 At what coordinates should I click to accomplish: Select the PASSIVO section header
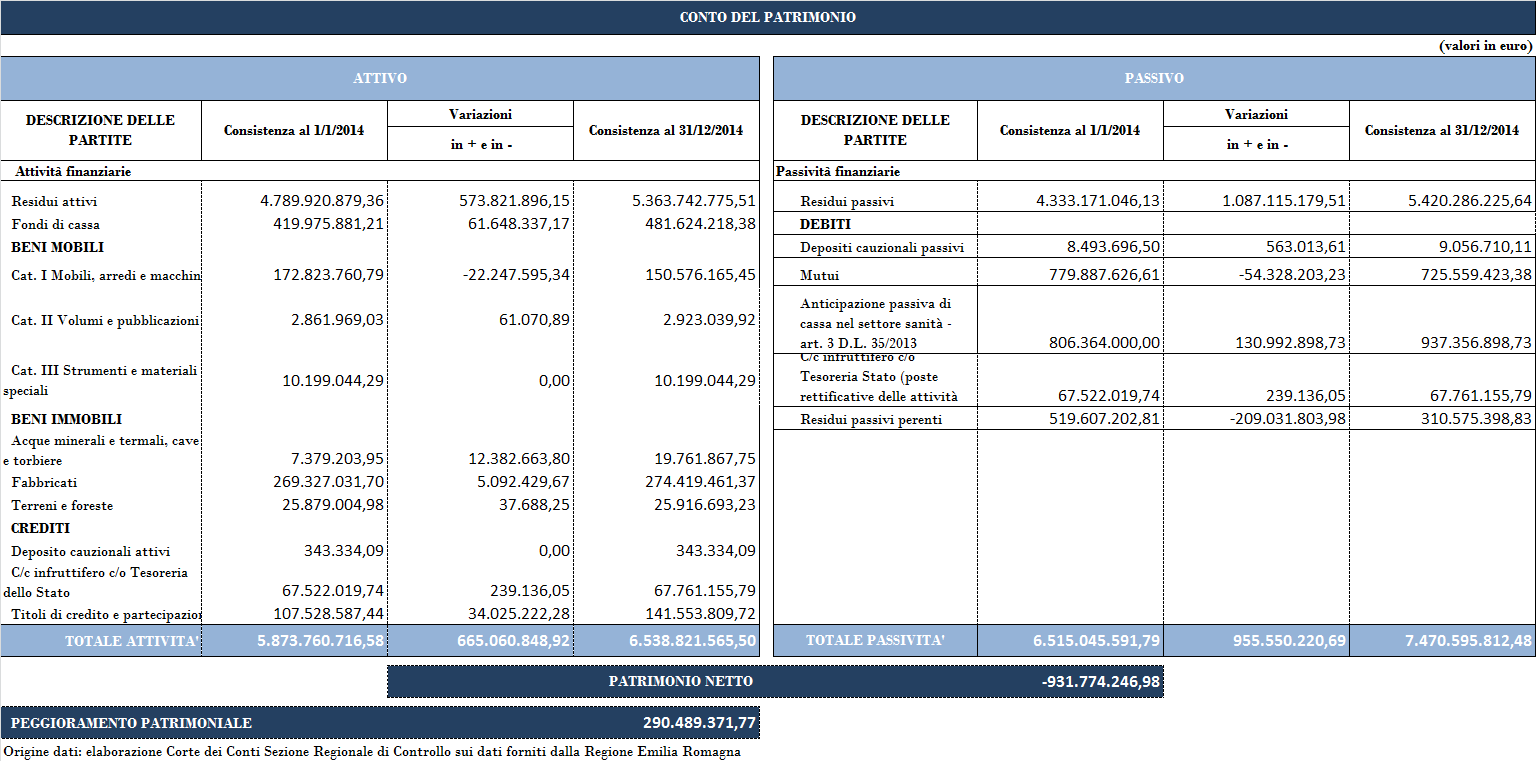pyautogui.click(x=1154, y=78)
